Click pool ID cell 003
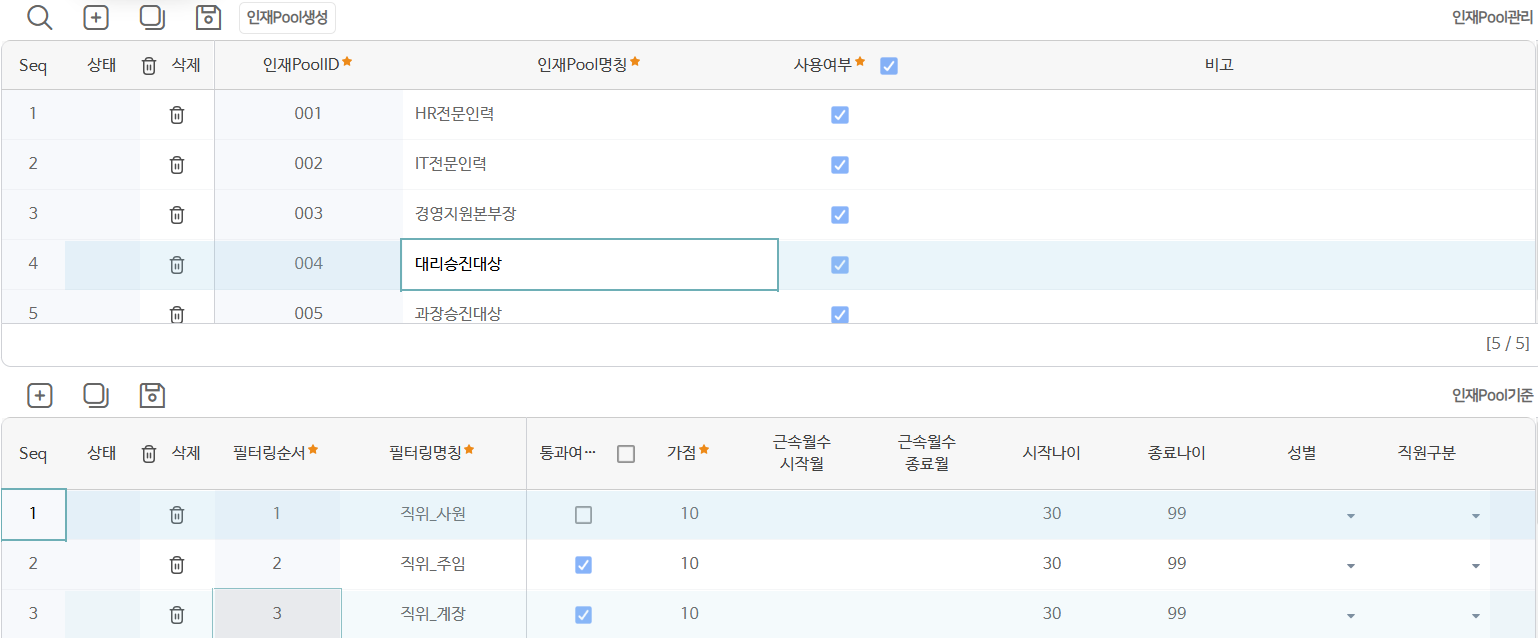Viewport: 1538px width, 638px height. coord(308,214)
